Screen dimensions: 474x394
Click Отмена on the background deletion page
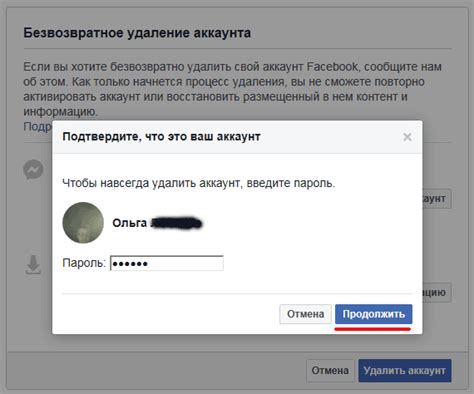pyautogui.click(x=330, y=371)
